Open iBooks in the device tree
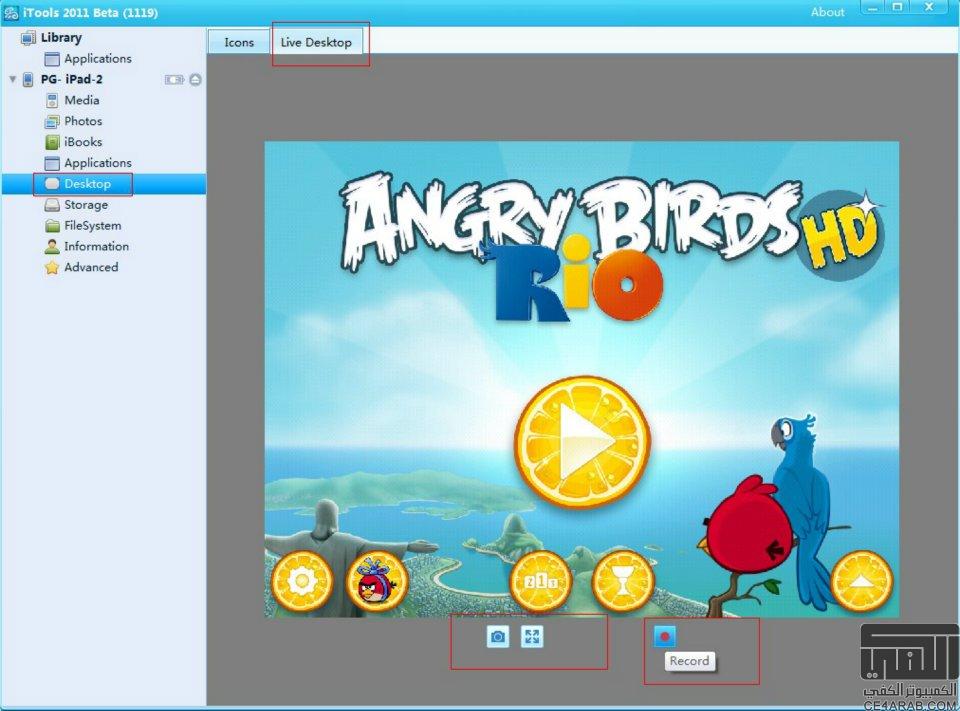960x711 pixels. [x=83, y=142]
